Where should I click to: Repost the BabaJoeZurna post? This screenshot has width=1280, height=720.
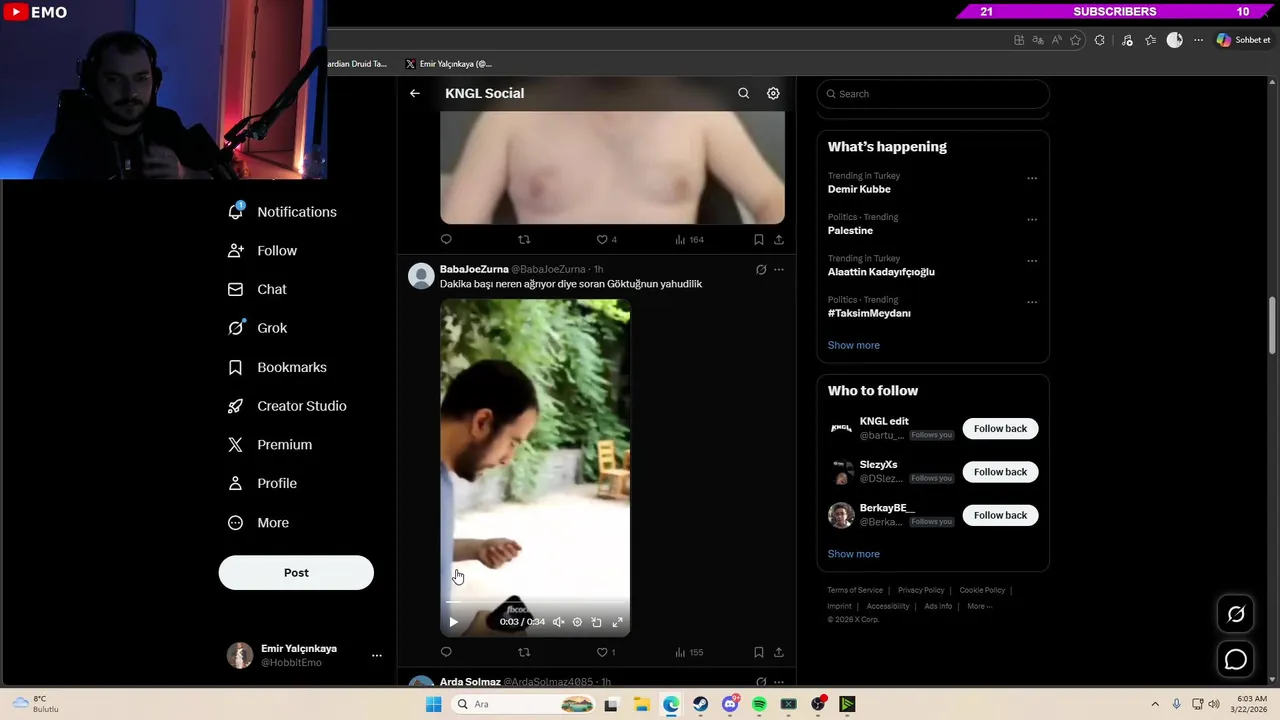(x=524, y=652)
